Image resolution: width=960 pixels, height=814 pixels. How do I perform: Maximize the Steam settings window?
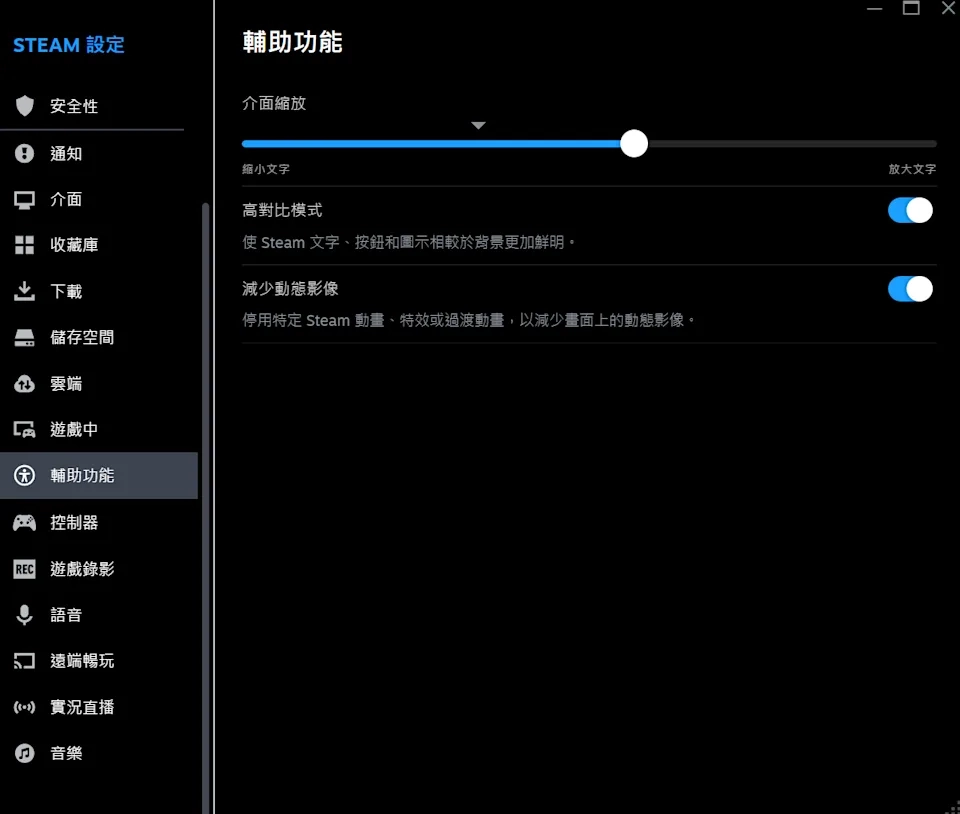click(x=911, y=8)
